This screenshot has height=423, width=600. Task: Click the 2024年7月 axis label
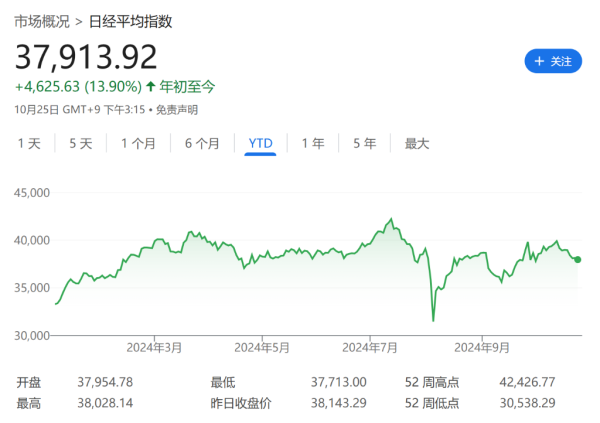coord(370,348)
